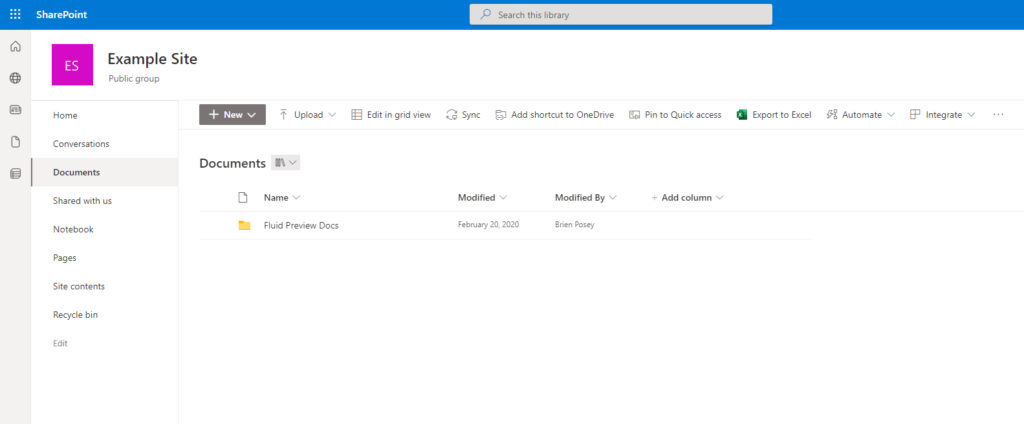Click the Fluid Preview Docs folder icon
Image resolution: width=1024 pixels, height=424 pixels.
coord(244,225)
